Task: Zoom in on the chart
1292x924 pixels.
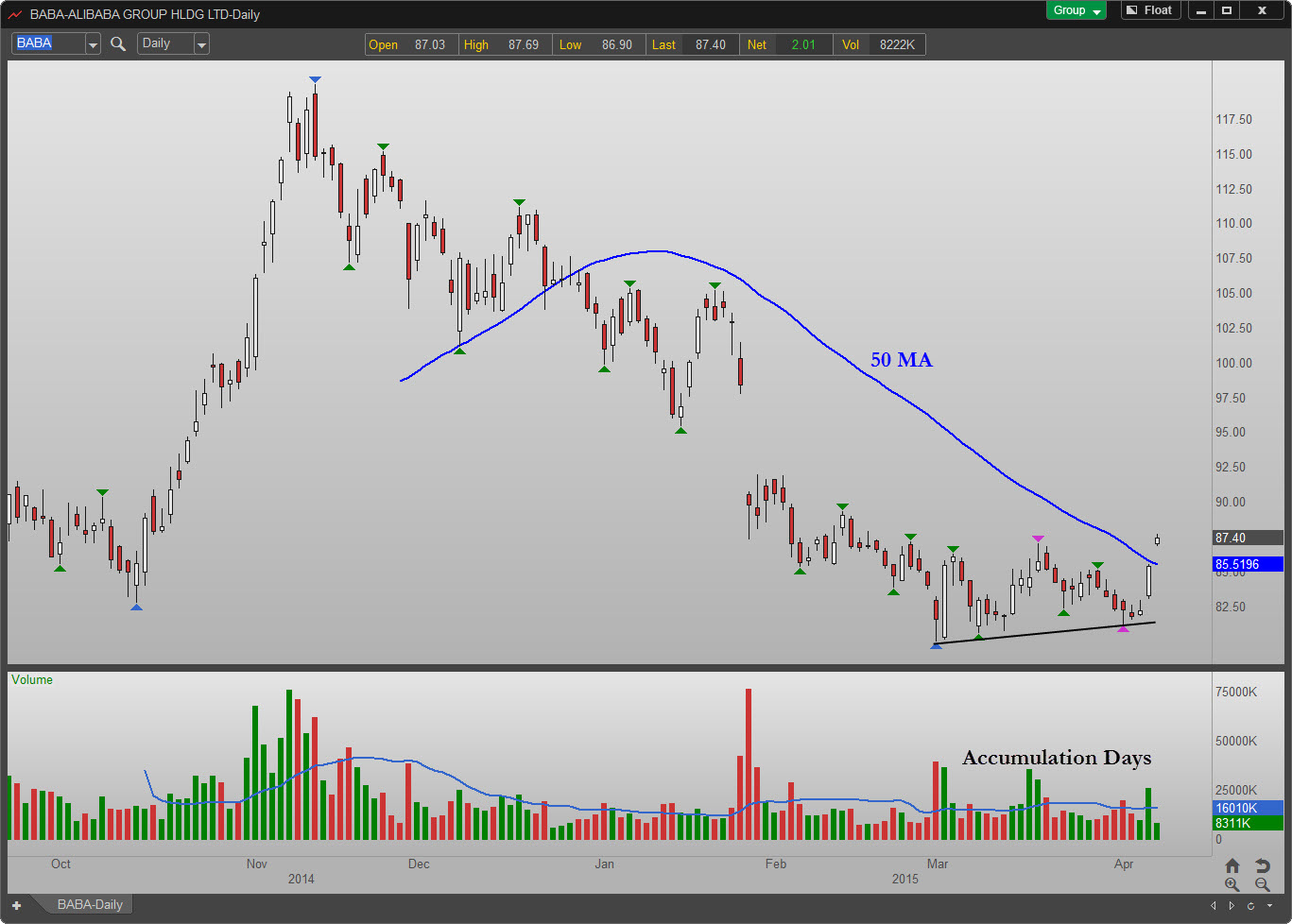Action: 1232,884
